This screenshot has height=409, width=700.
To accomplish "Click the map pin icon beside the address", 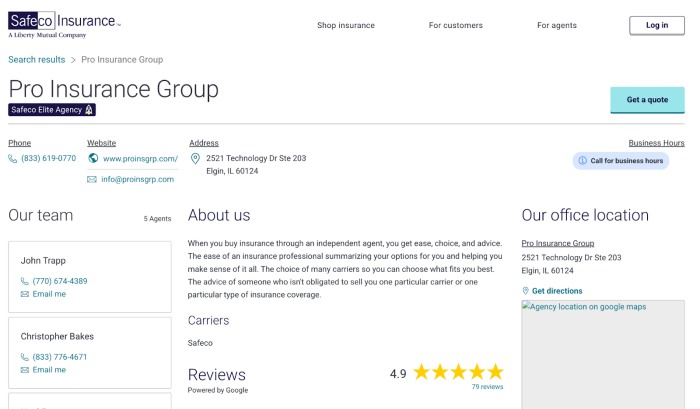I will tap(195, 158).
